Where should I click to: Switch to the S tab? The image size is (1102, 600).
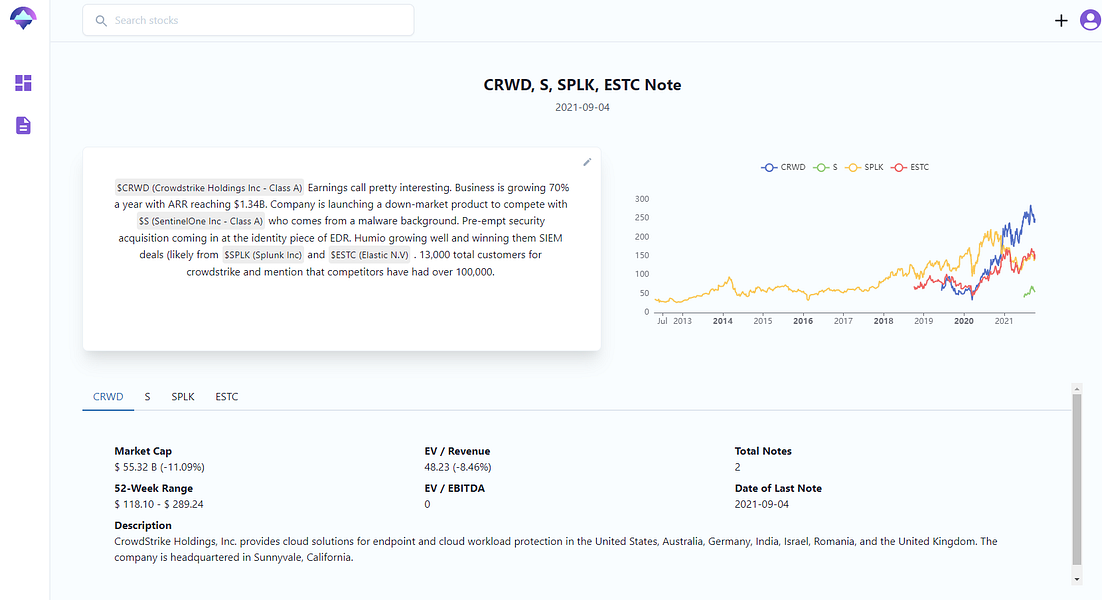(148, 396)
